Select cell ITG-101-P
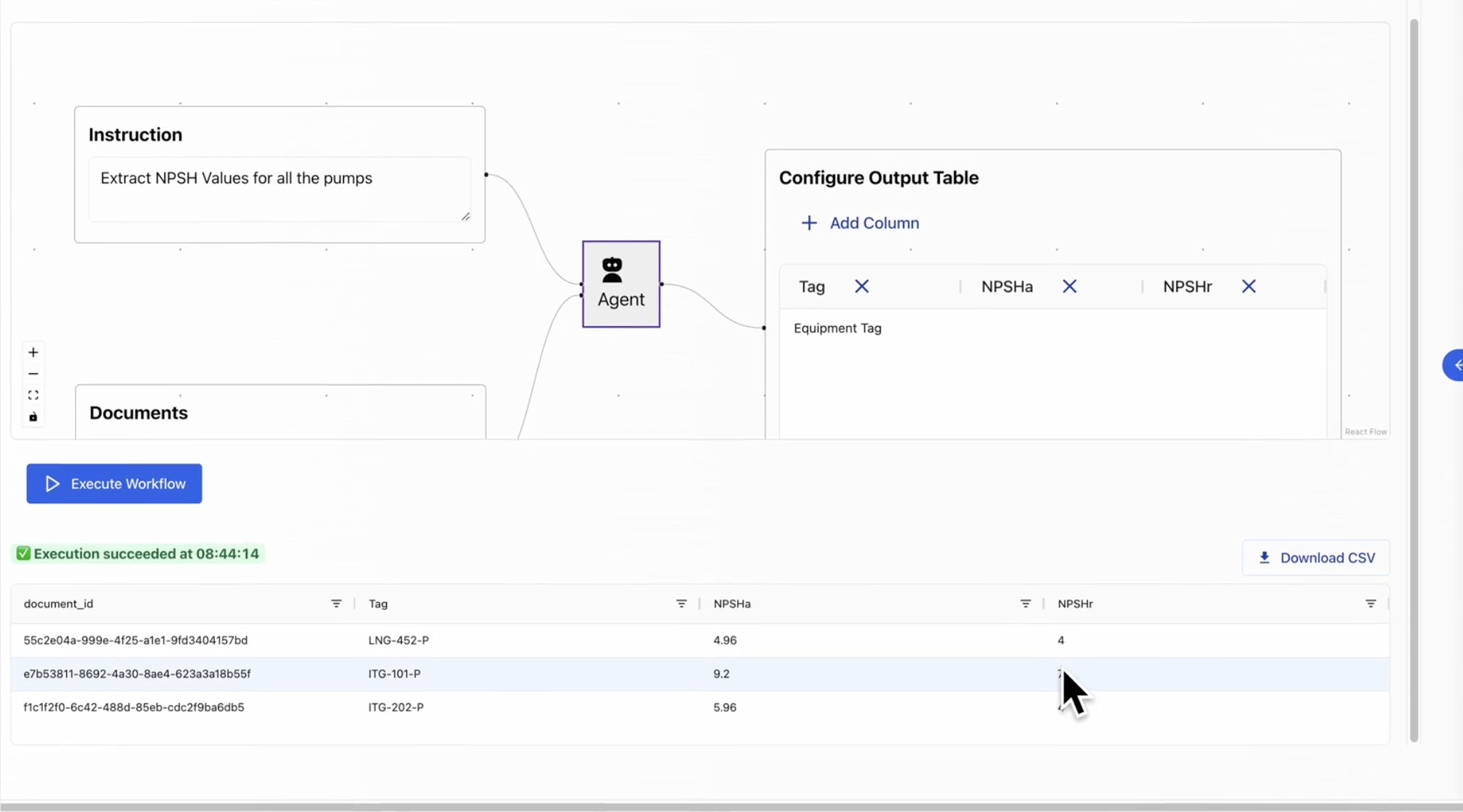 [x=394, y=674]
